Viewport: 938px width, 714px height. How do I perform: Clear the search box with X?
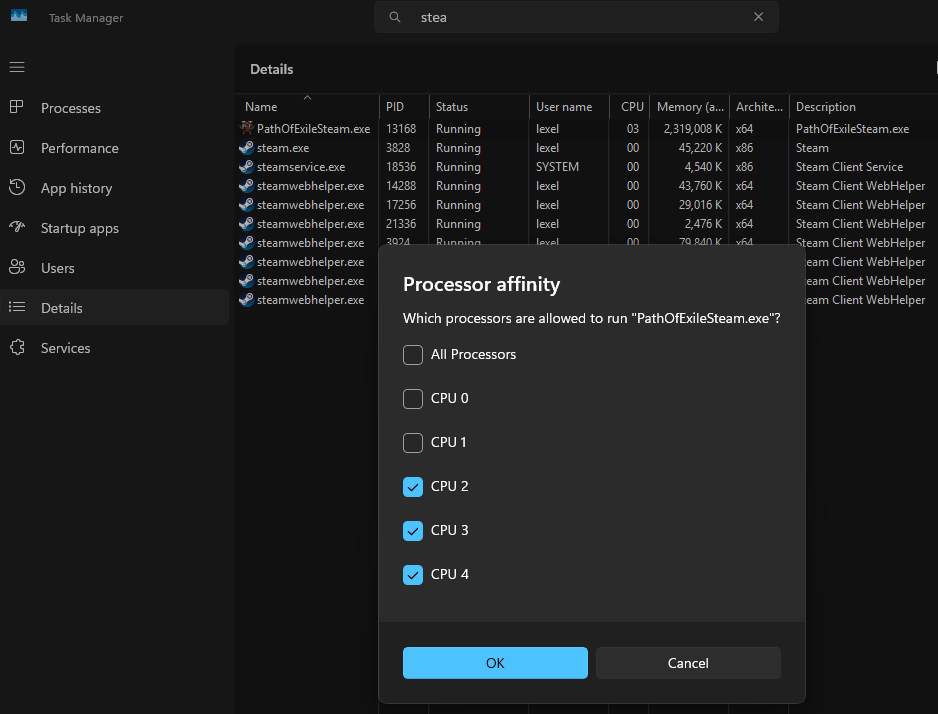click(x=758, y=17)
